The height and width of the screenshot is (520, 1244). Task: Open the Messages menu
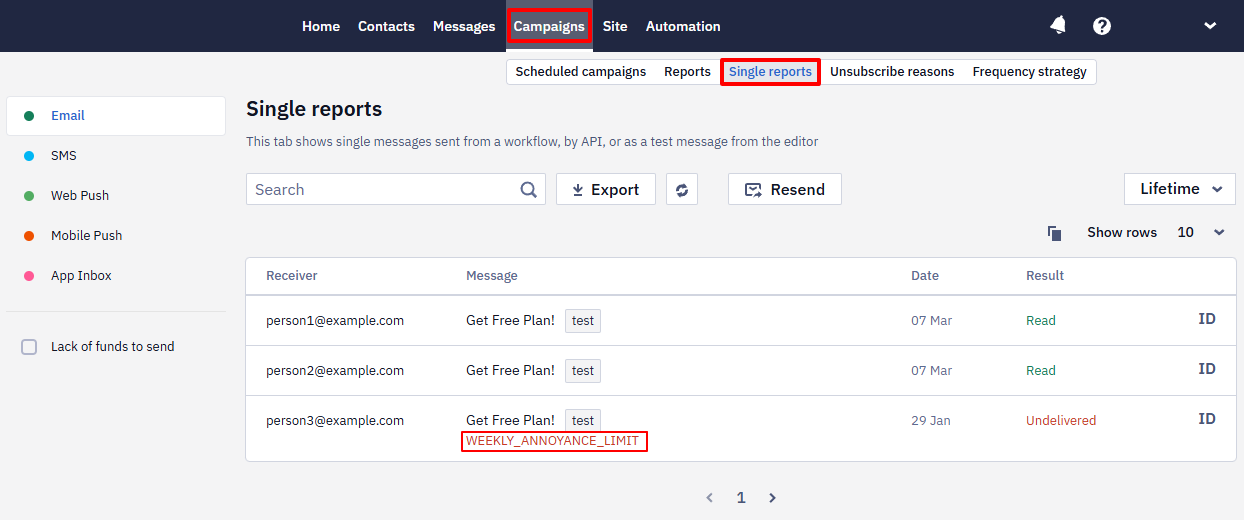coord(464,26)
